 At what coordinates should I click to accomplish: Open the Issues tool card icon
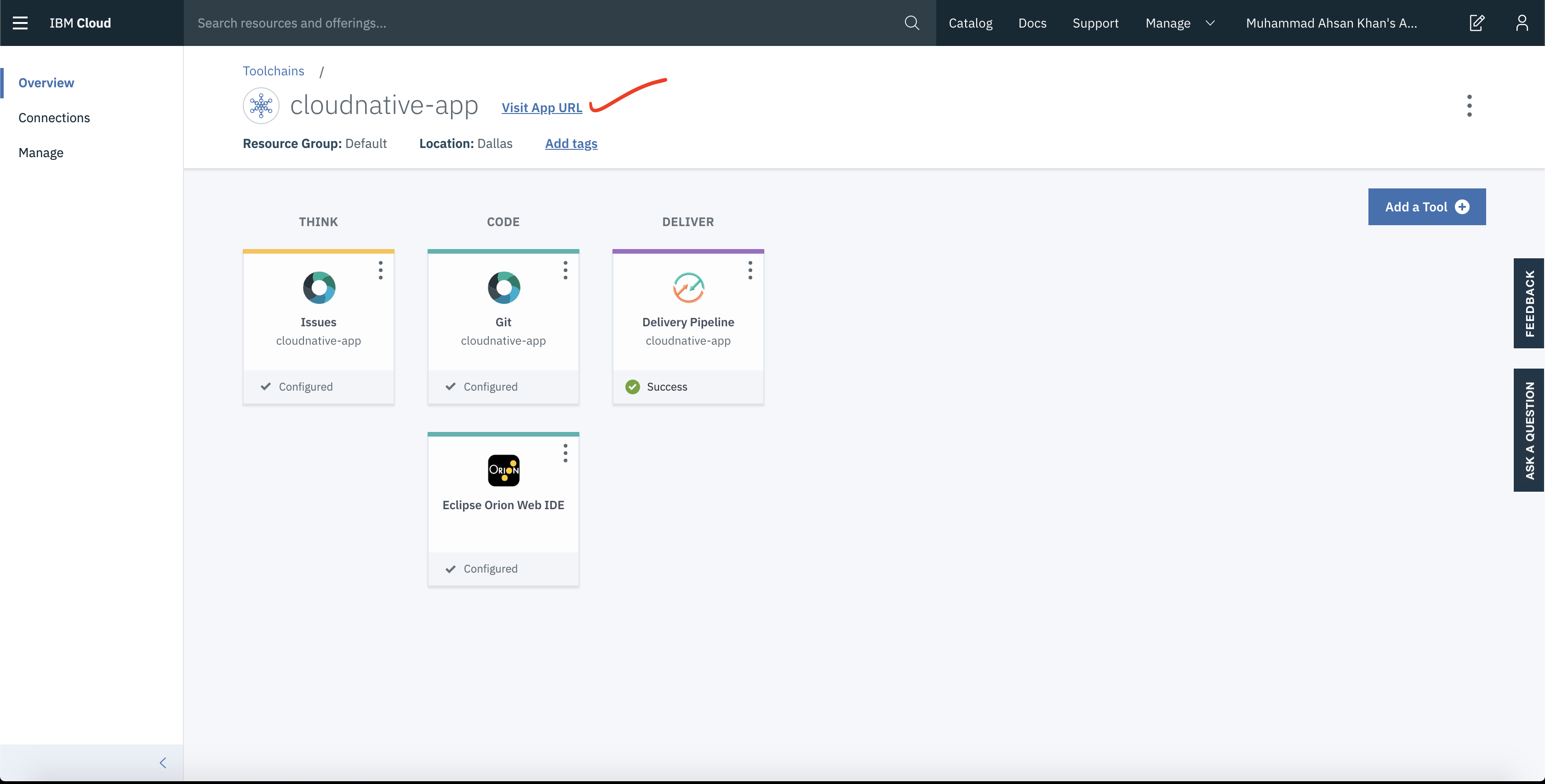[x=319, y=288]
